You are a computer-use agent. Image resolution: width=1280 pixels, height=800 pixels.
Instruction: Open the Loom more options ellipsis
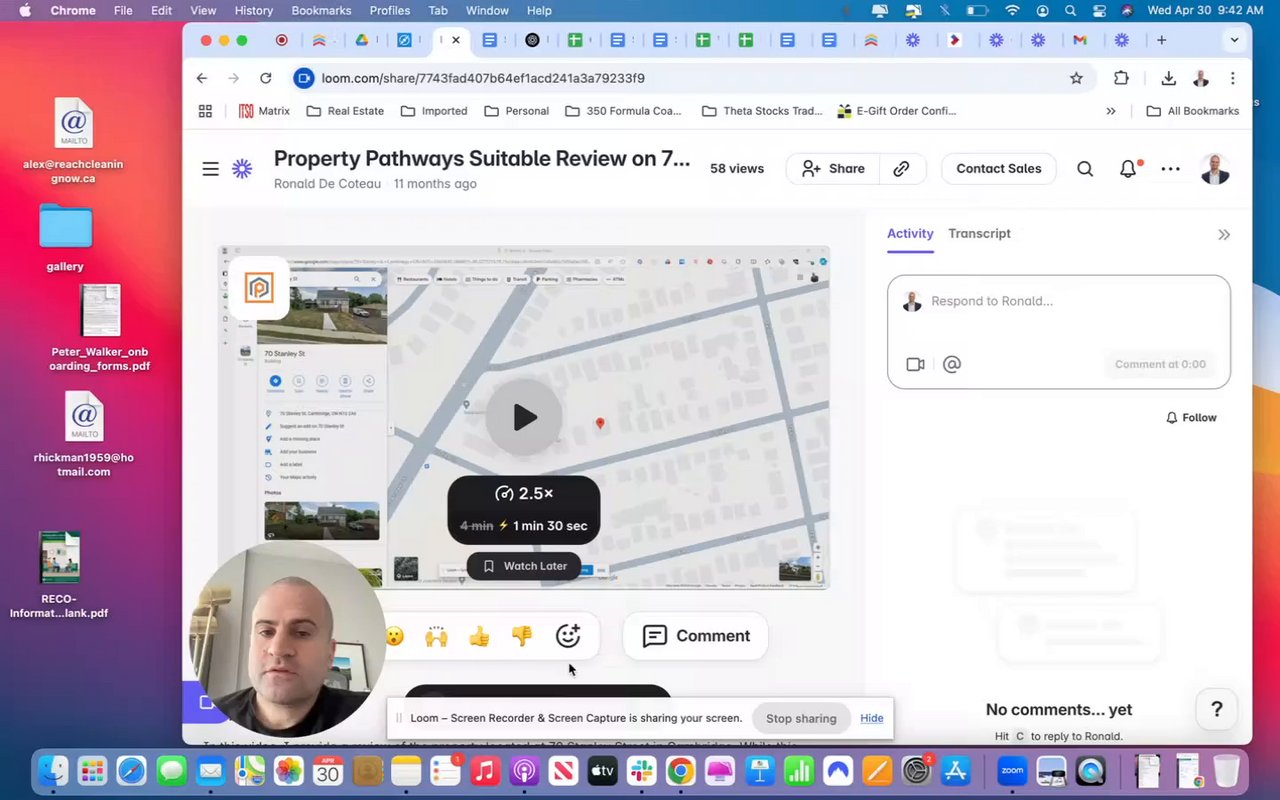click(1171, 169)
